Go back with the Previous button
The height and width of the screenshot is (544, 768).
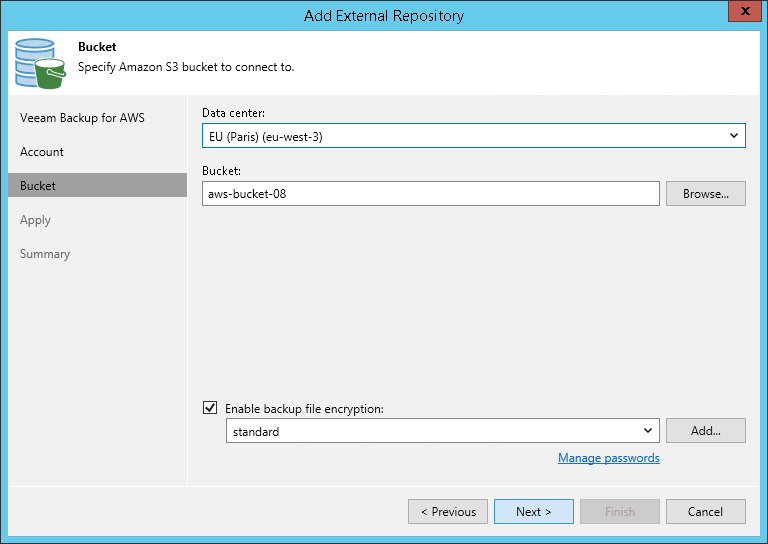[x=448, y=512]
